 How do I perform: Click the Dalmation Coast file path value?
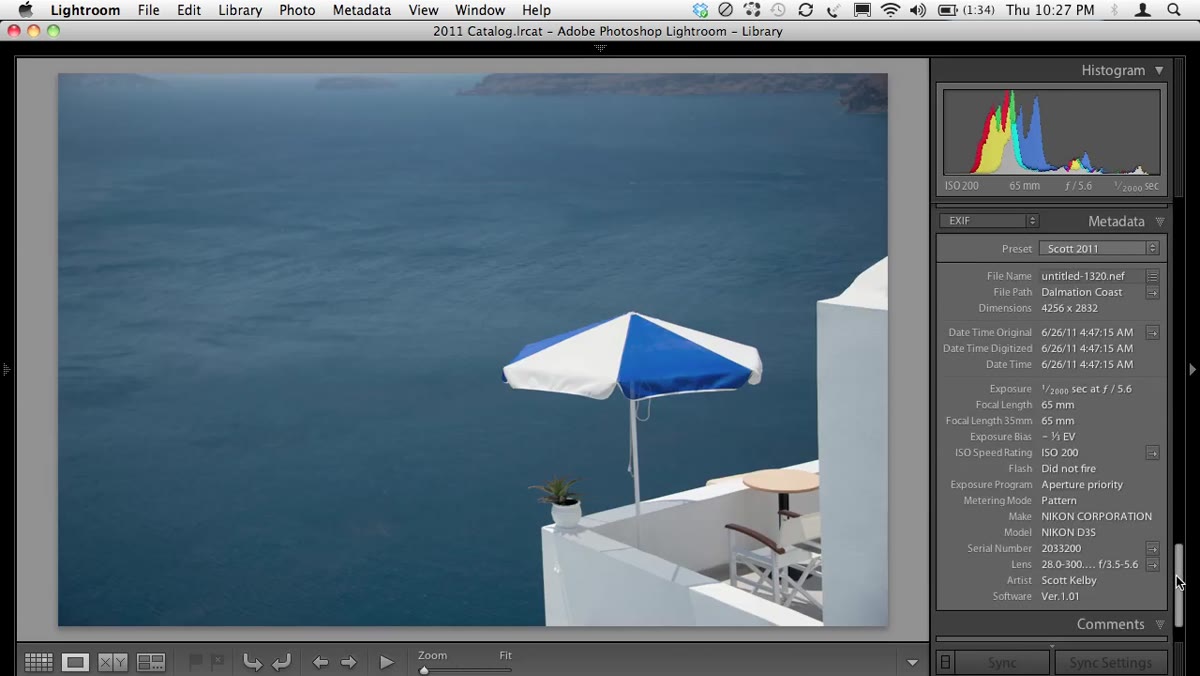1082,292
